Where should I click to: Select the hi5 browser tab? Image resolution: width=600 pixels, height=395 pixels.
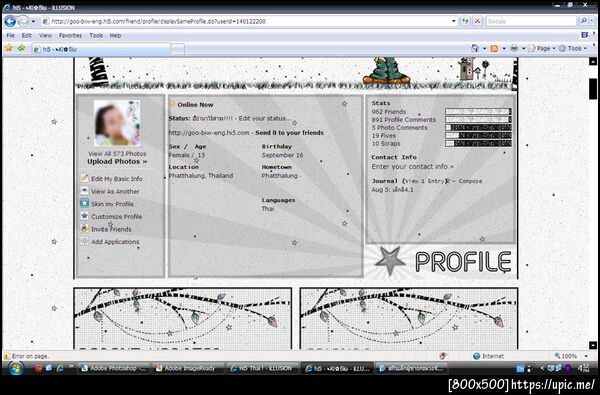(101, 49)
